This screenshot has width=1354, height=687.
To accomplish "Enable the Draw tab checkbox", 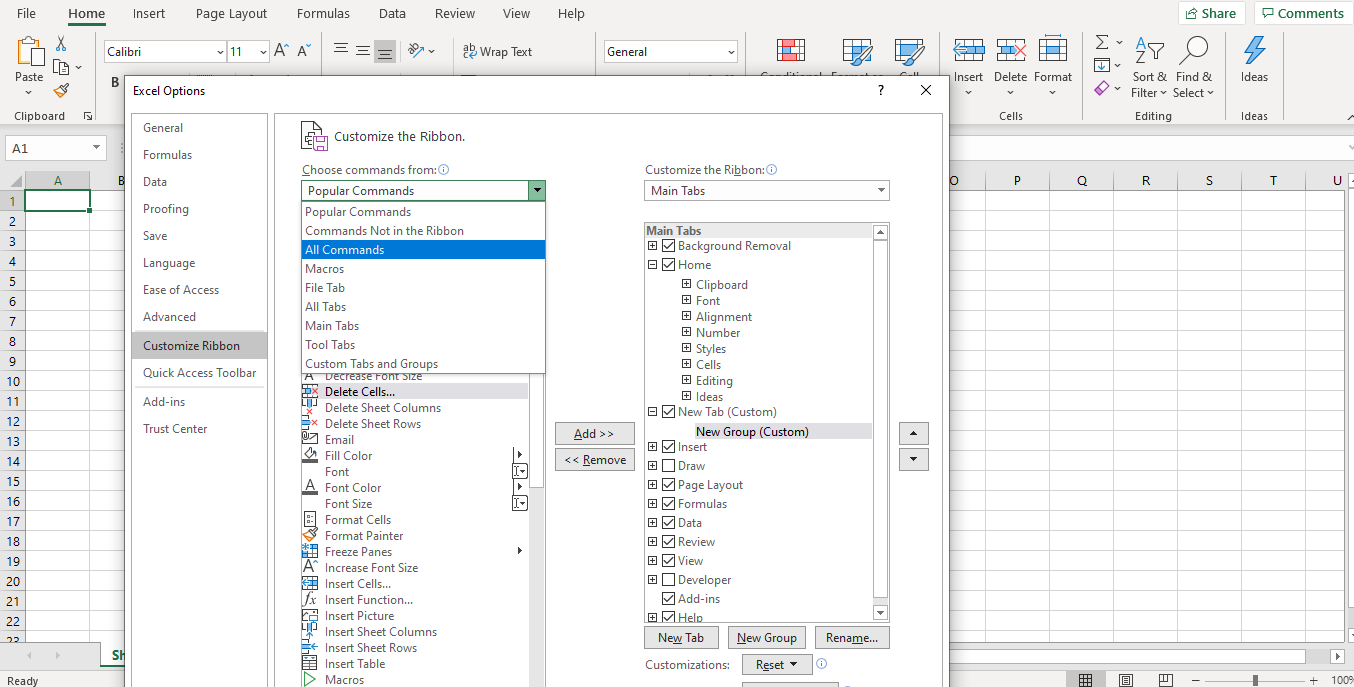I will [668, 466].
